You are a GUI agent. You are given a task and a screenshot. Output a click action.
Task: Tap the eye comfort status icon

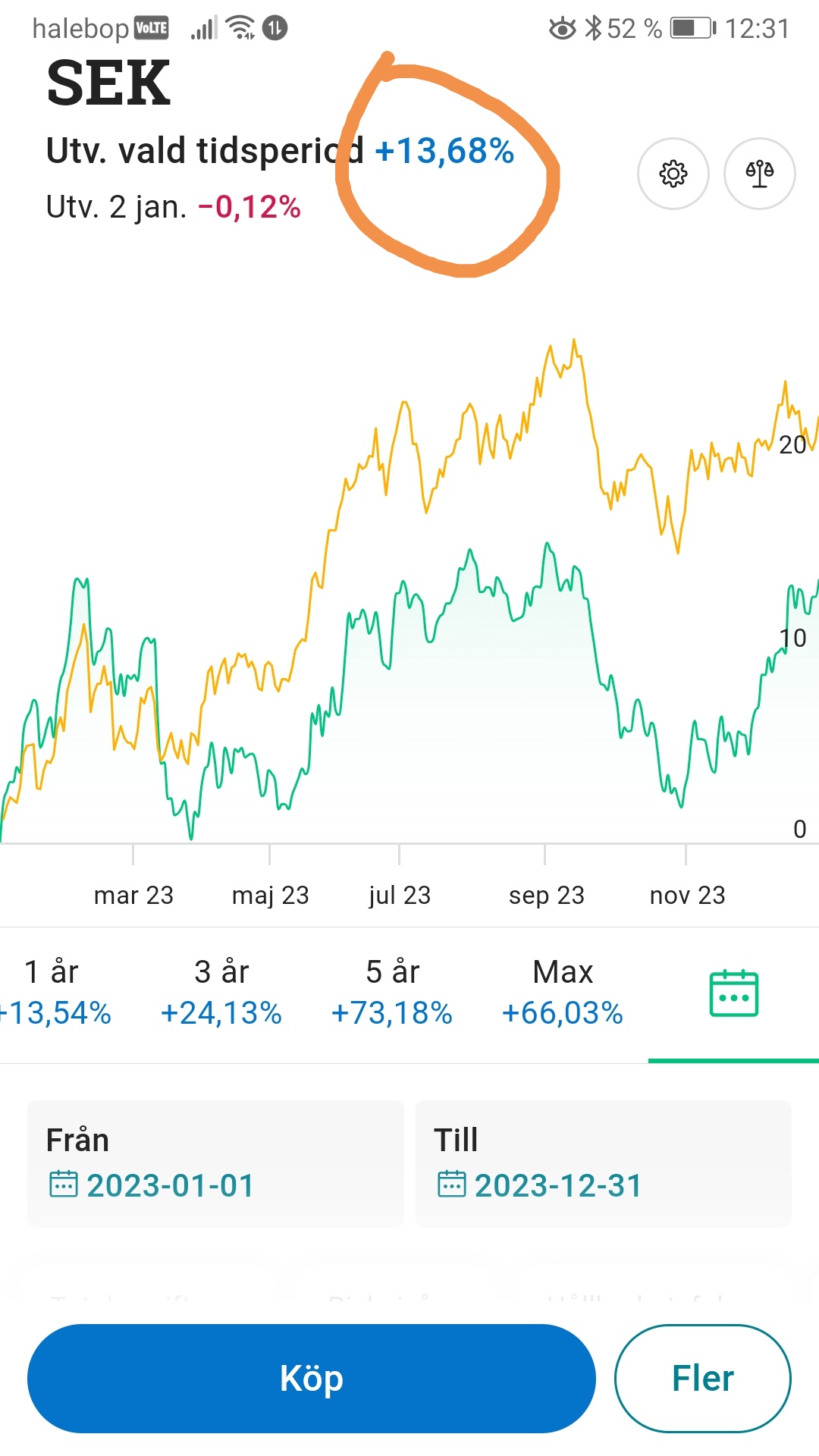click(x=562, y=29)
